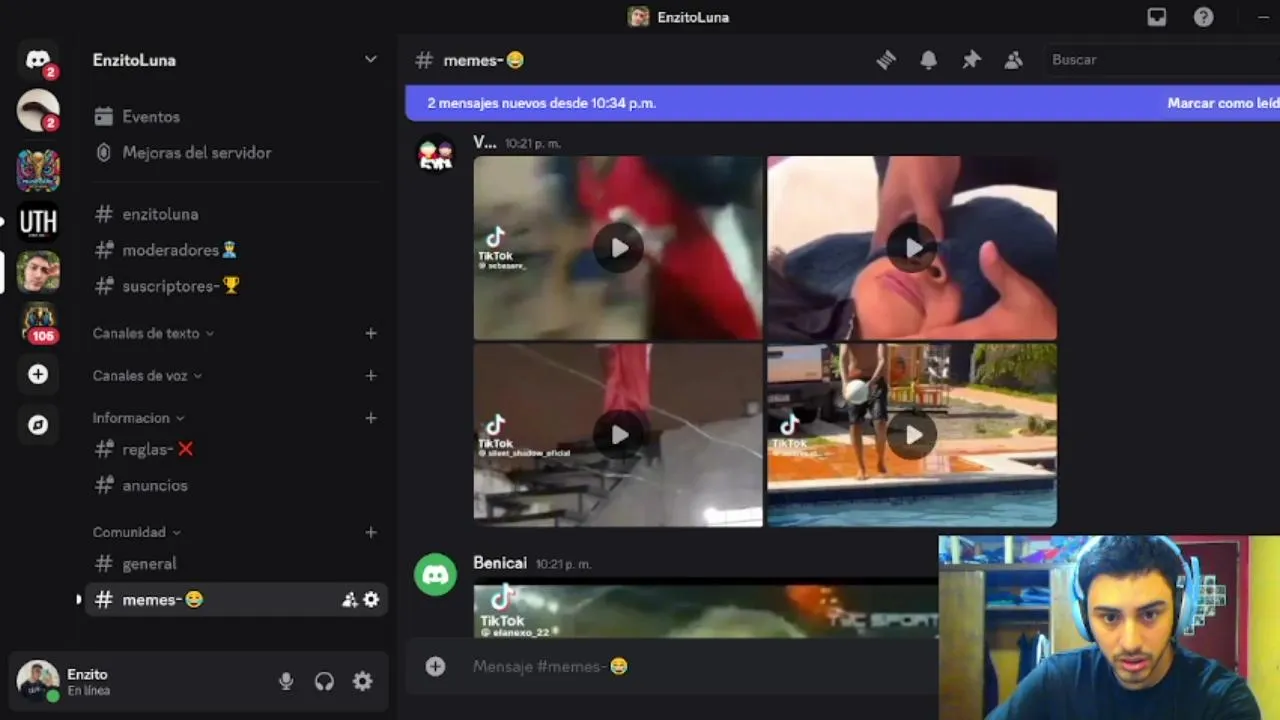Viewport: 1280px width, 720px height.
Task: Open Explore Discoverable Servers compass icon
Action: pos(38,425)
